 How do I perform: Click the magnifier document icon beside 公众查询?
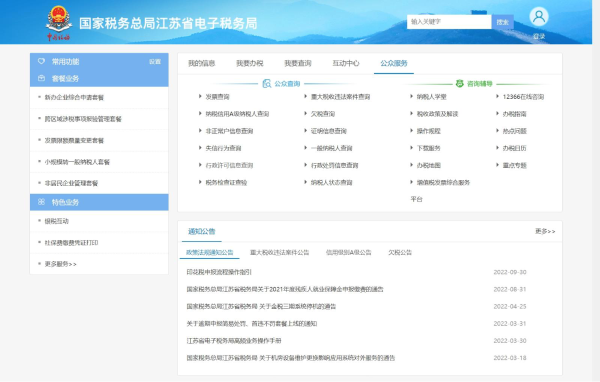click(x=266, y=83)
